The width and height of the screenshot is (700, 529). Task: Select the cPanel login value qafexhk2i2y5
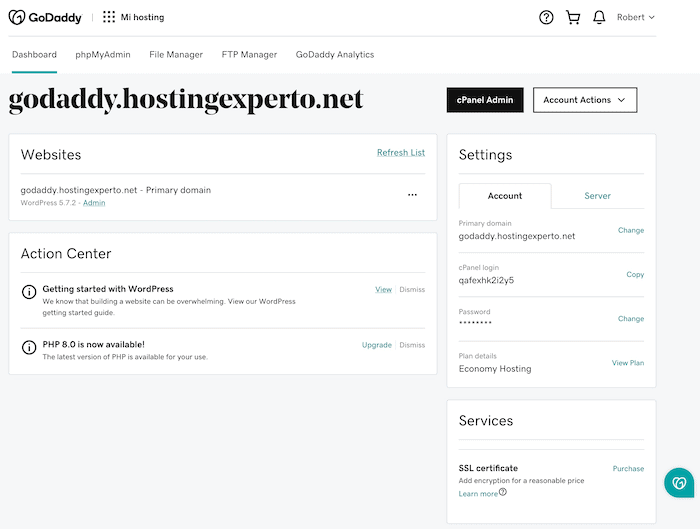tap(486, 280)
